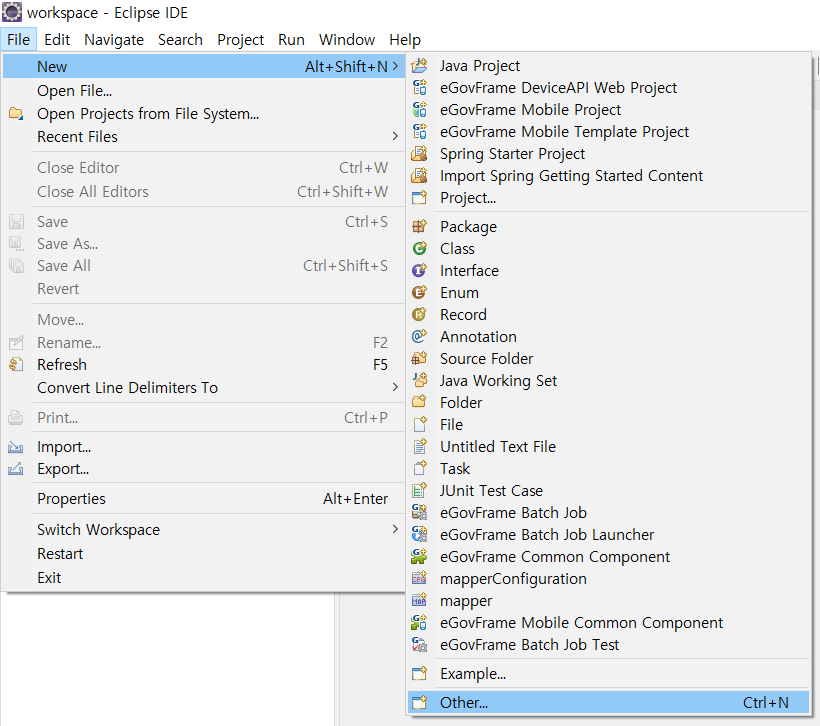Choose Restart from File menu
The image size is (820, 726).
203,553
